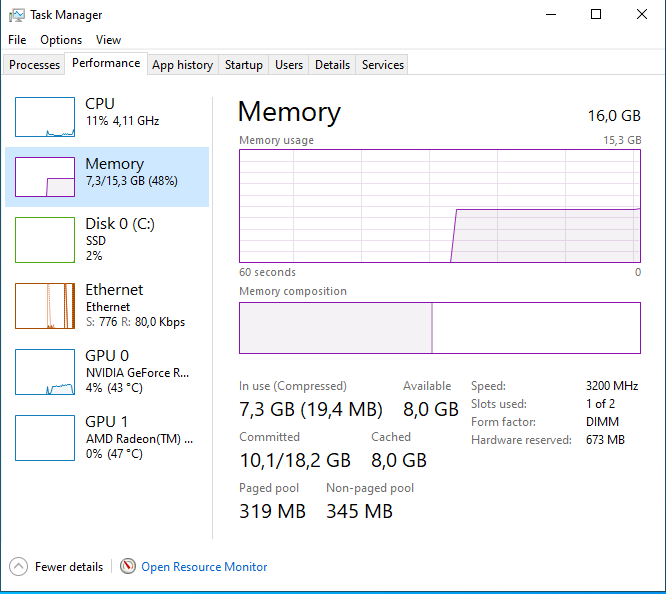Screen dimensions: 666x594
Task: Select the GPU 0 NVIDIA graph thumbnail
Action: [x=45, y=372]
